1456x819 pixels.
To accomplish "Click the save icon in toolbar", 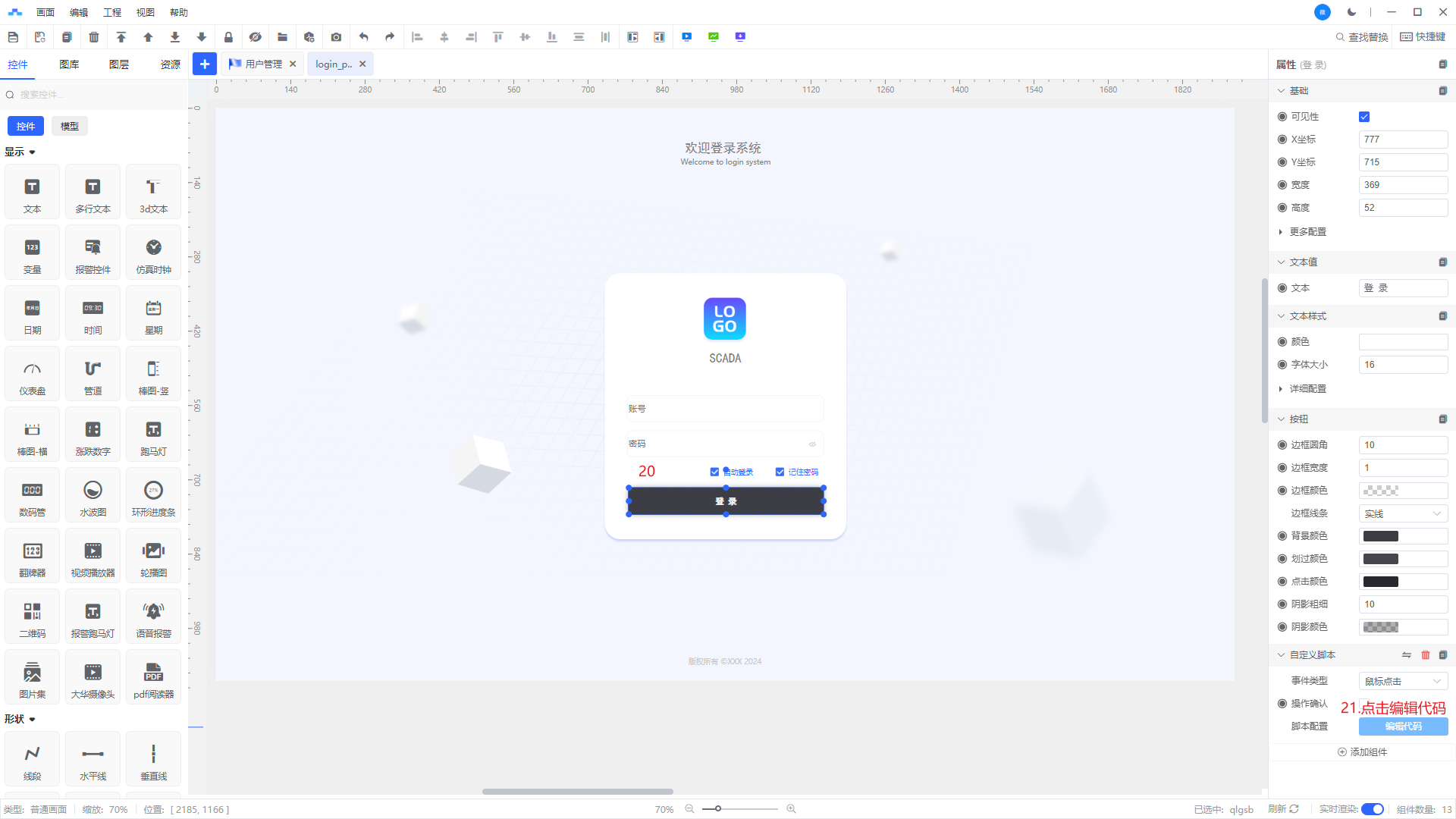I will click(x=13, y=36).
